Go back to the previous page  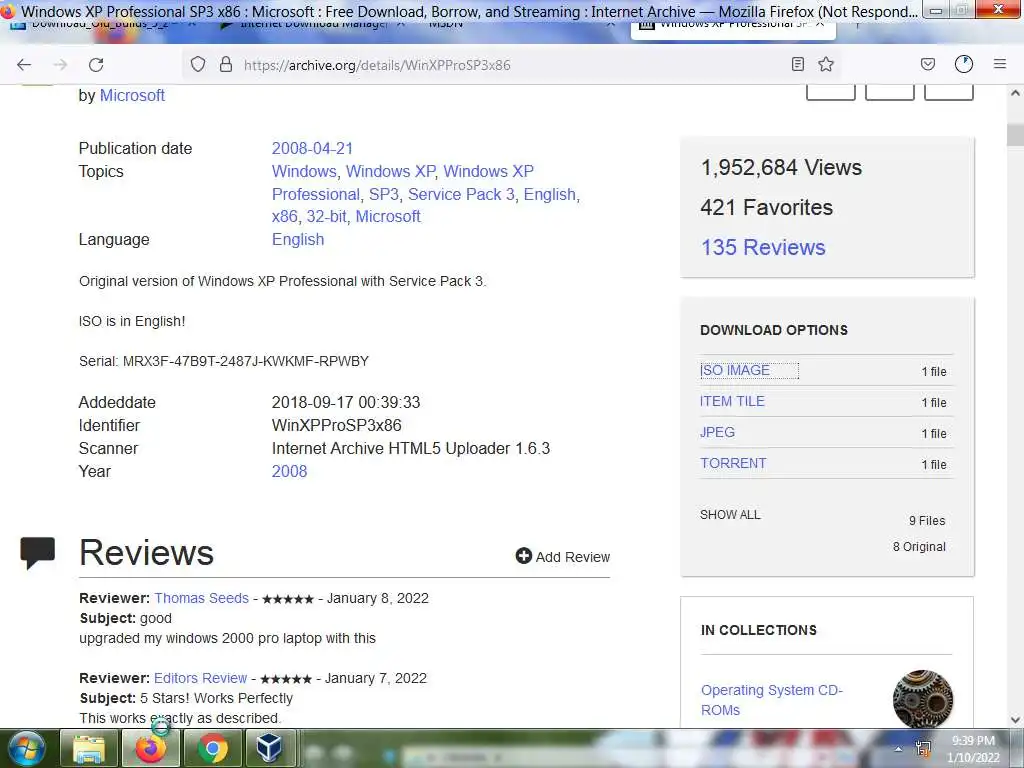click(x=24, y=65)
